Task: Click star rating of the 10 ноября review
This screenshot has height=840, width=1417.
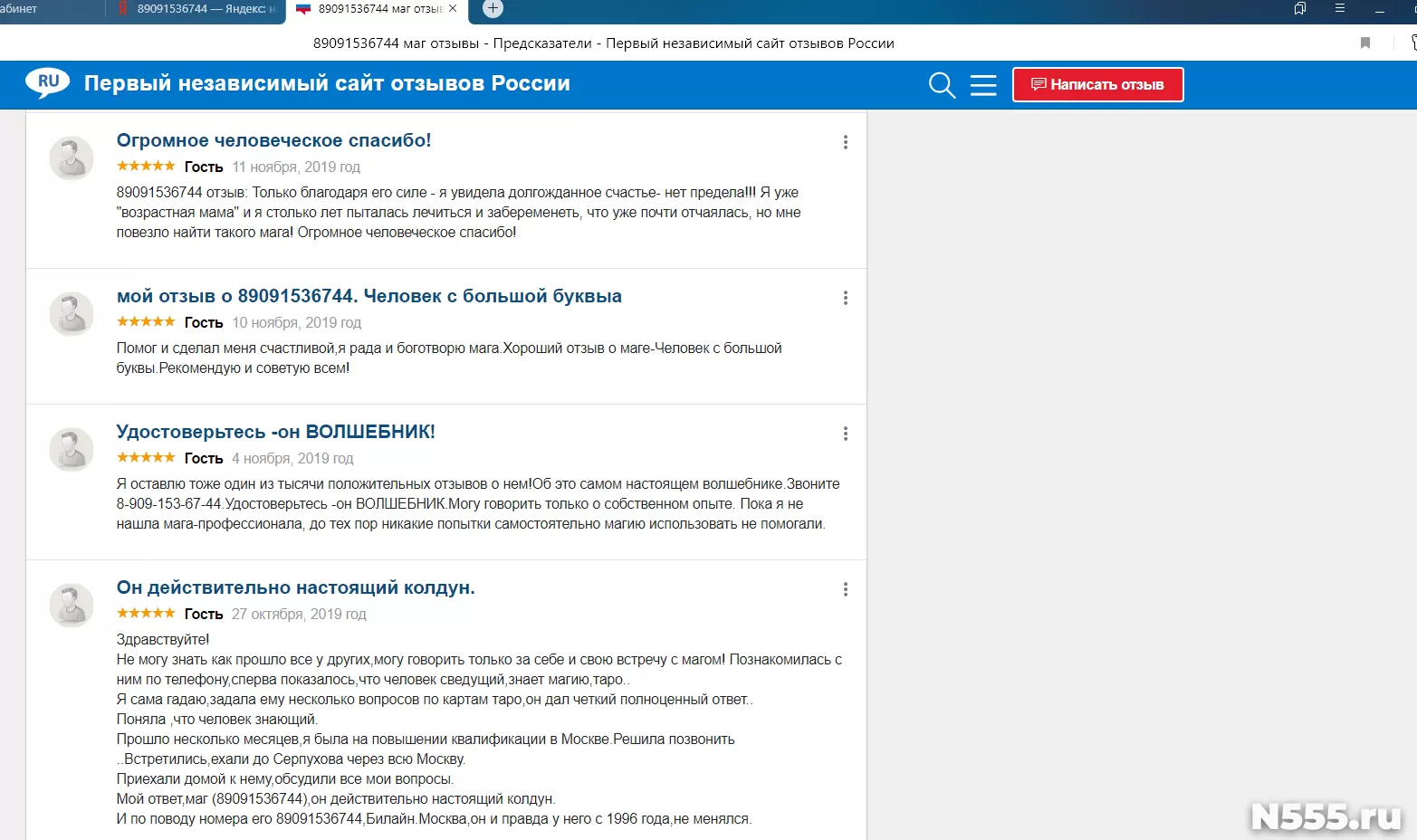Action: [146, 321]
